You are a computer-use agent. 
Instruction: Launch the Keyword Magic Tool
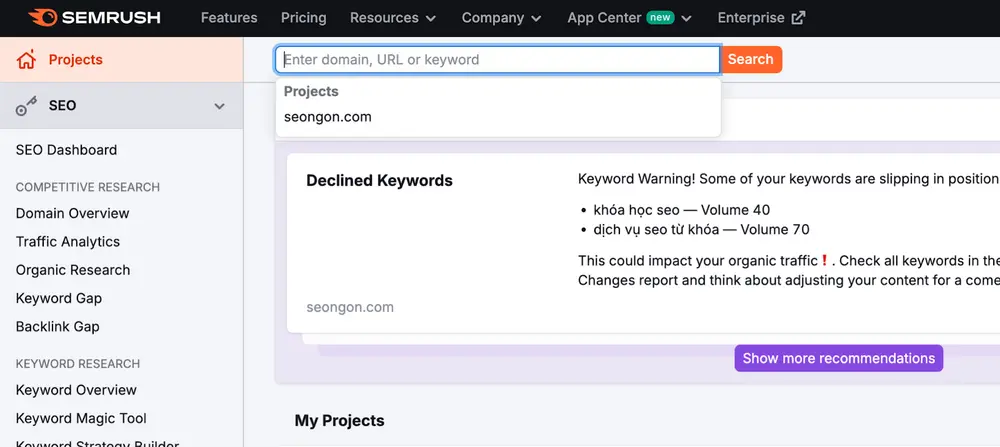pos(81,418)
